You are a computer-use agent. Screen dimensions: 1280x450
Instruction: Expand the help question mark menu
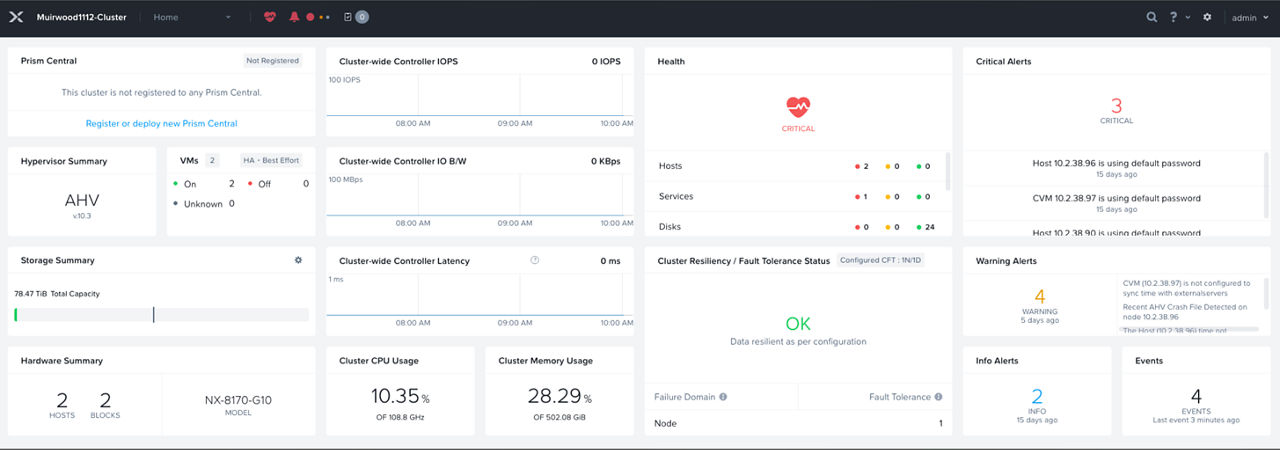coord(1177,17)
